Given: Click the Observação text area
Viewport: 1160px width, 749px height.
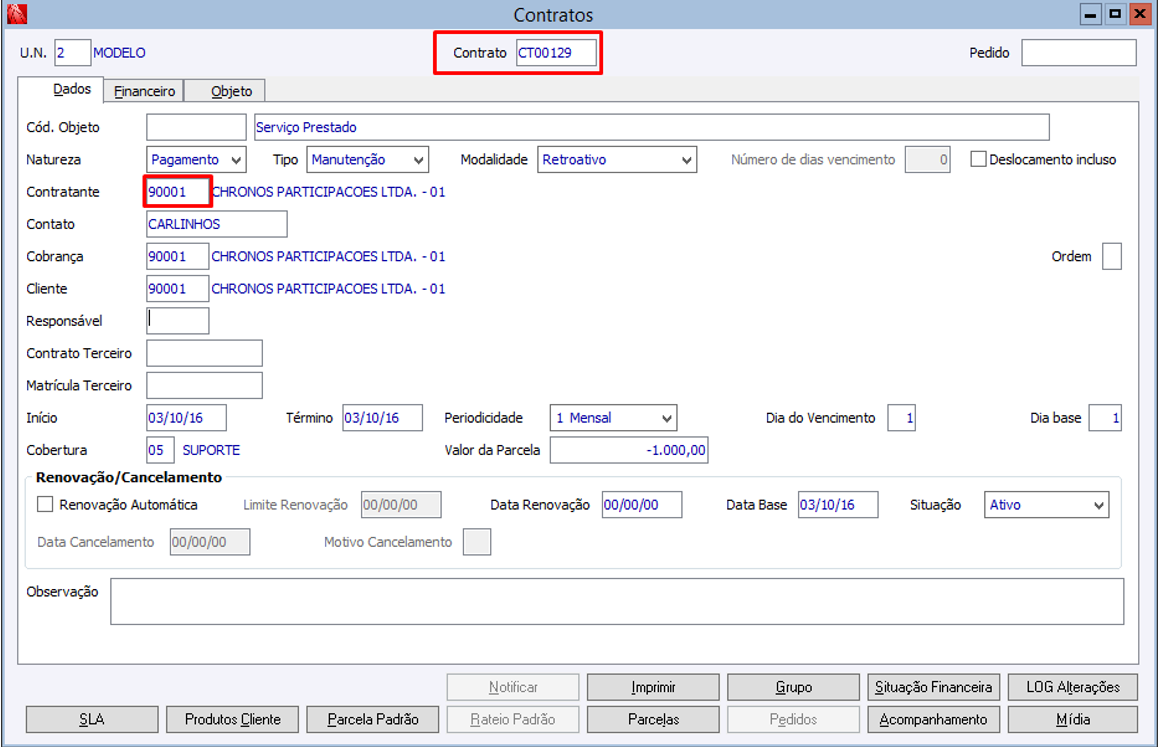Looking at the screenshot, I should point(617,602).
